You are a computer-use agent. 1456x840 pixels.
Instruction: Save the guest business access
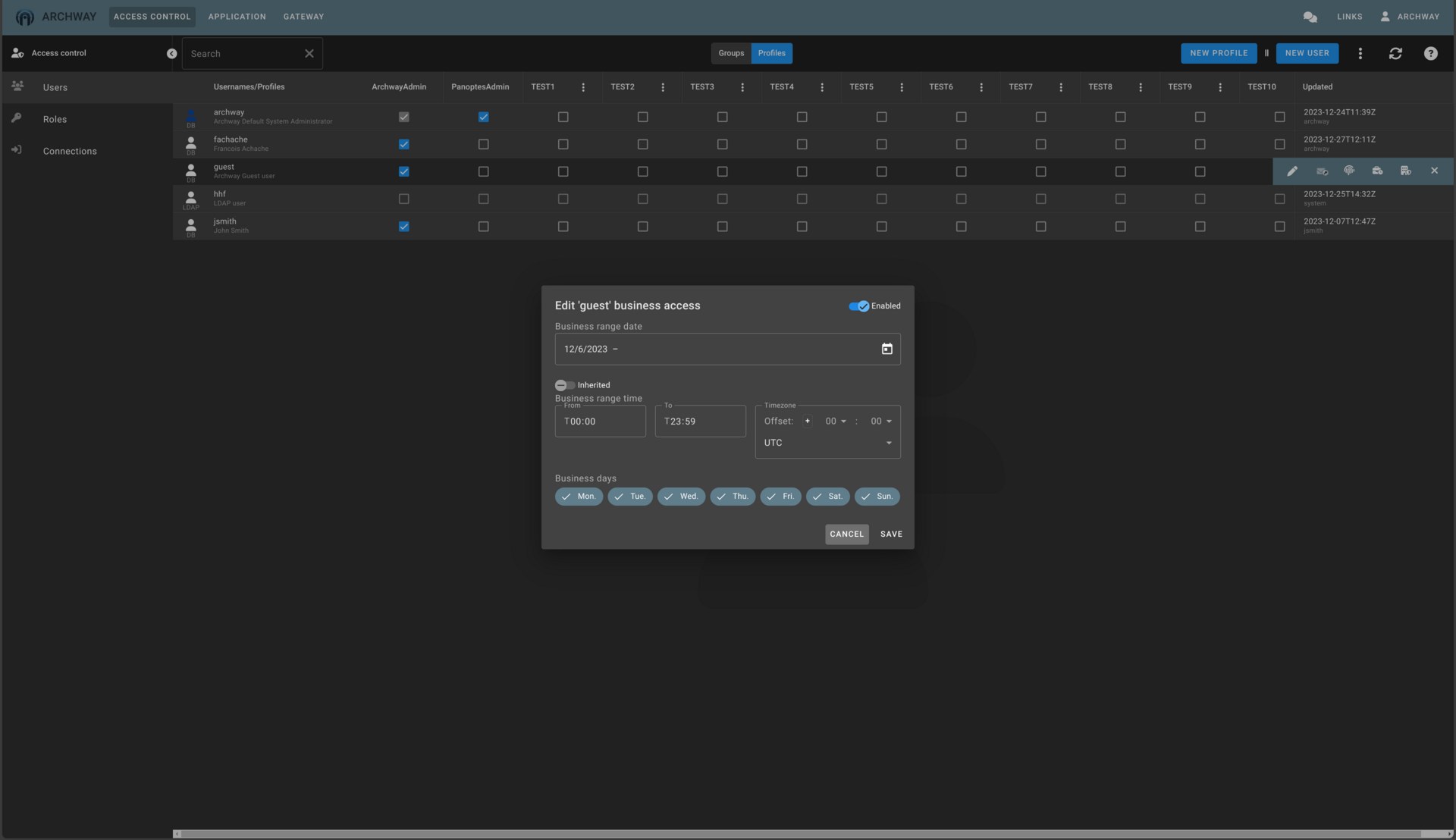coord(891,534)
